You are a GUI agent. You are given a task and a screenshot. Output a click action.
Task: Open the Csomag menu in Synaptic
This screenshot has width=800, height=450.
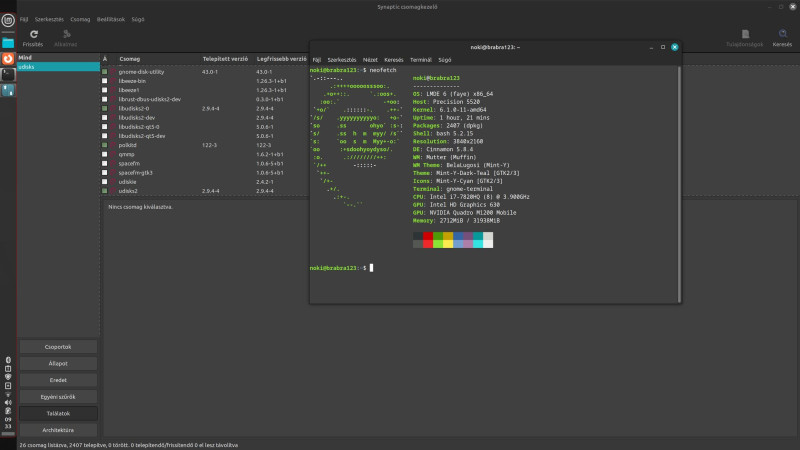click(80, 19)
